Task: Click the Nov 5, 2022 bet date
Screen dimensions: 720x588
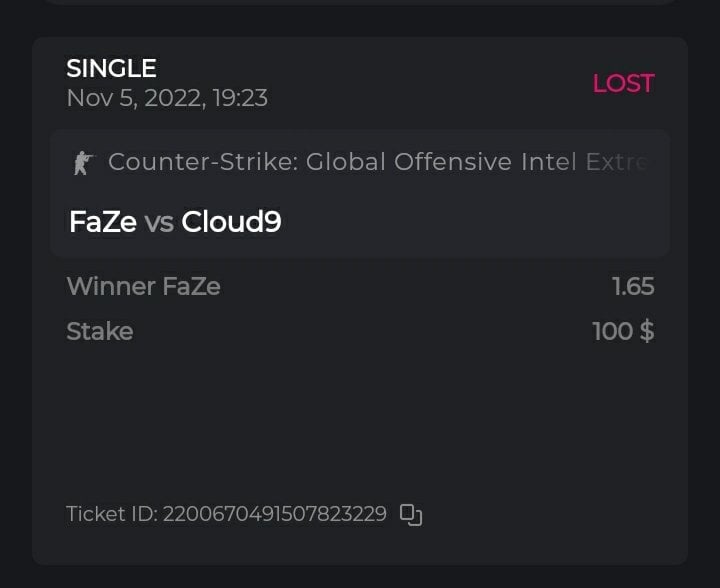Action: 138,98
